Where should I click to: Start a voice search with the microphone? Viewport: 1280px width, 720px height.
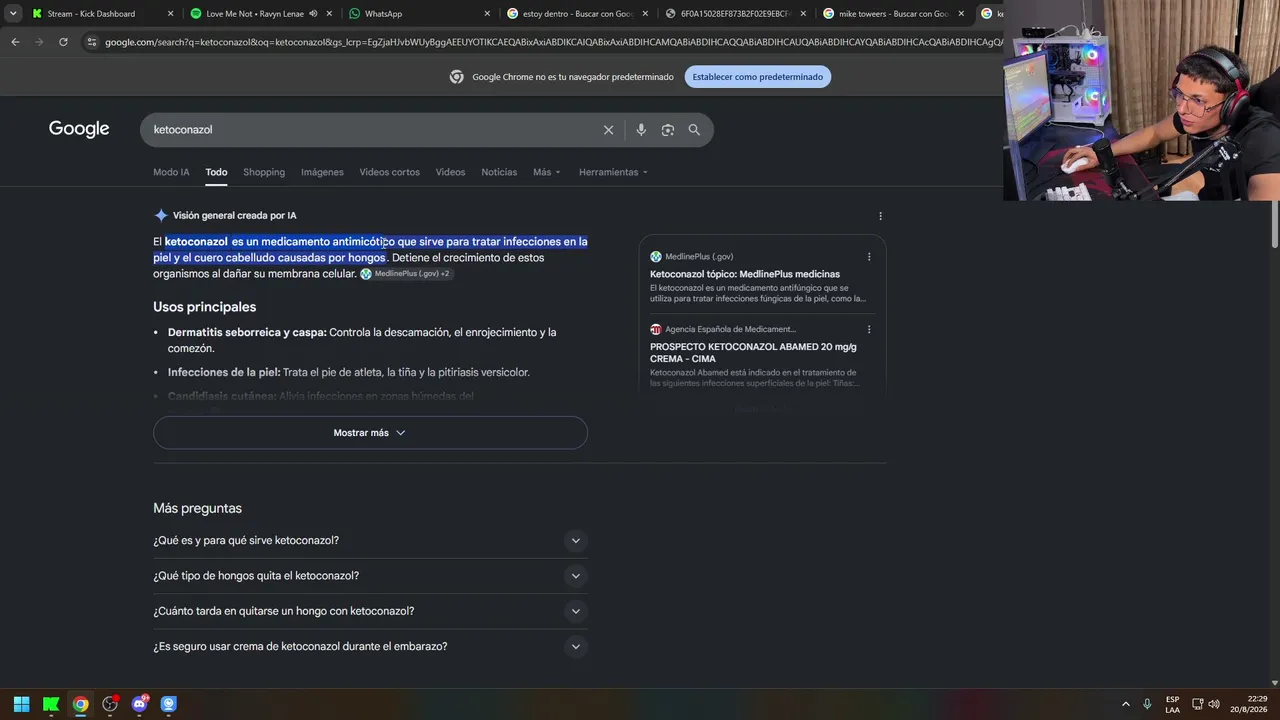click(x=641, y=130)
